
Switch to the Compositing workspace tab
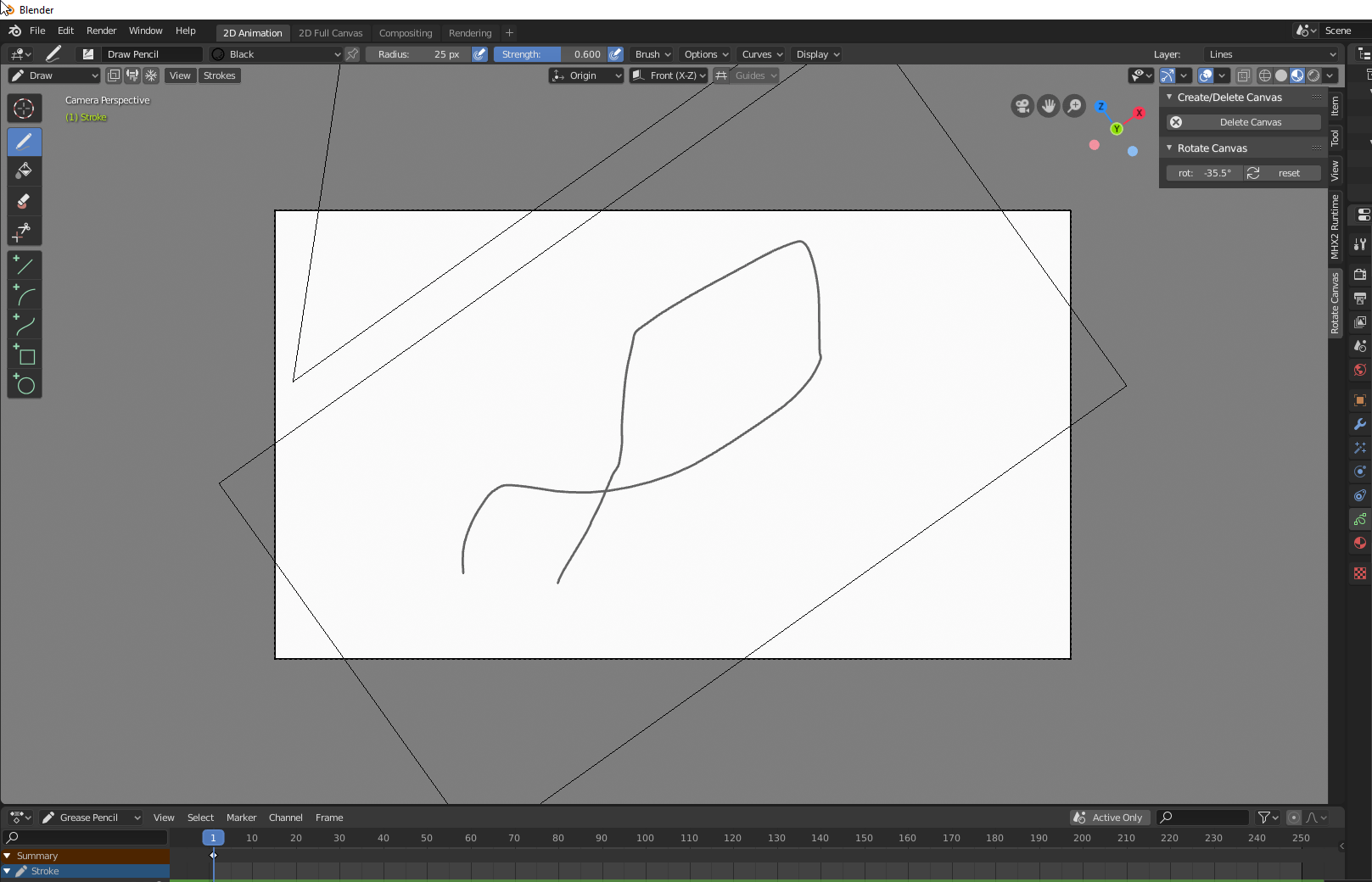[406, 33]
